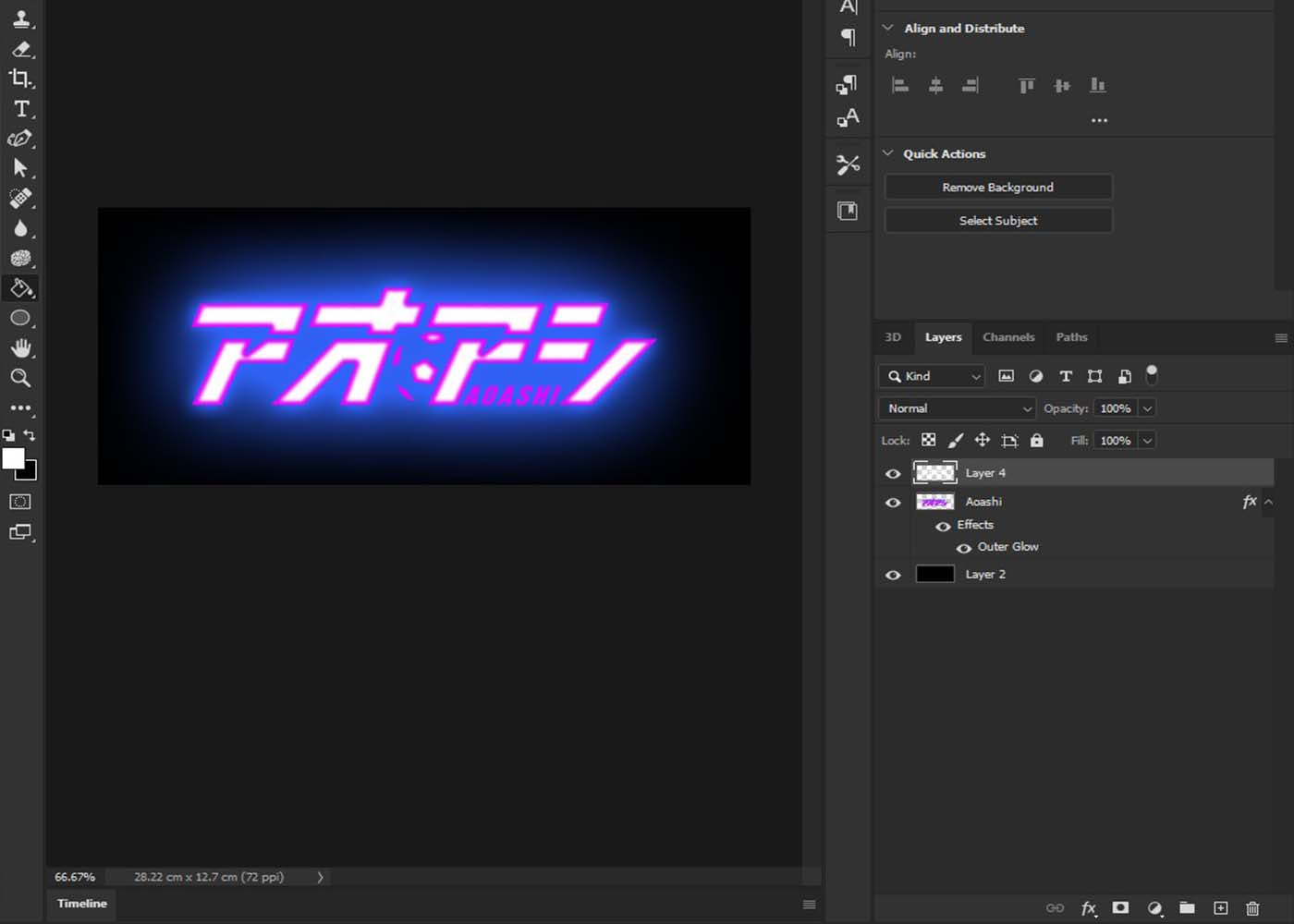Click the Delete layer trash icon
This screenshot has width=1294, height=924.
coord(1252,908)
